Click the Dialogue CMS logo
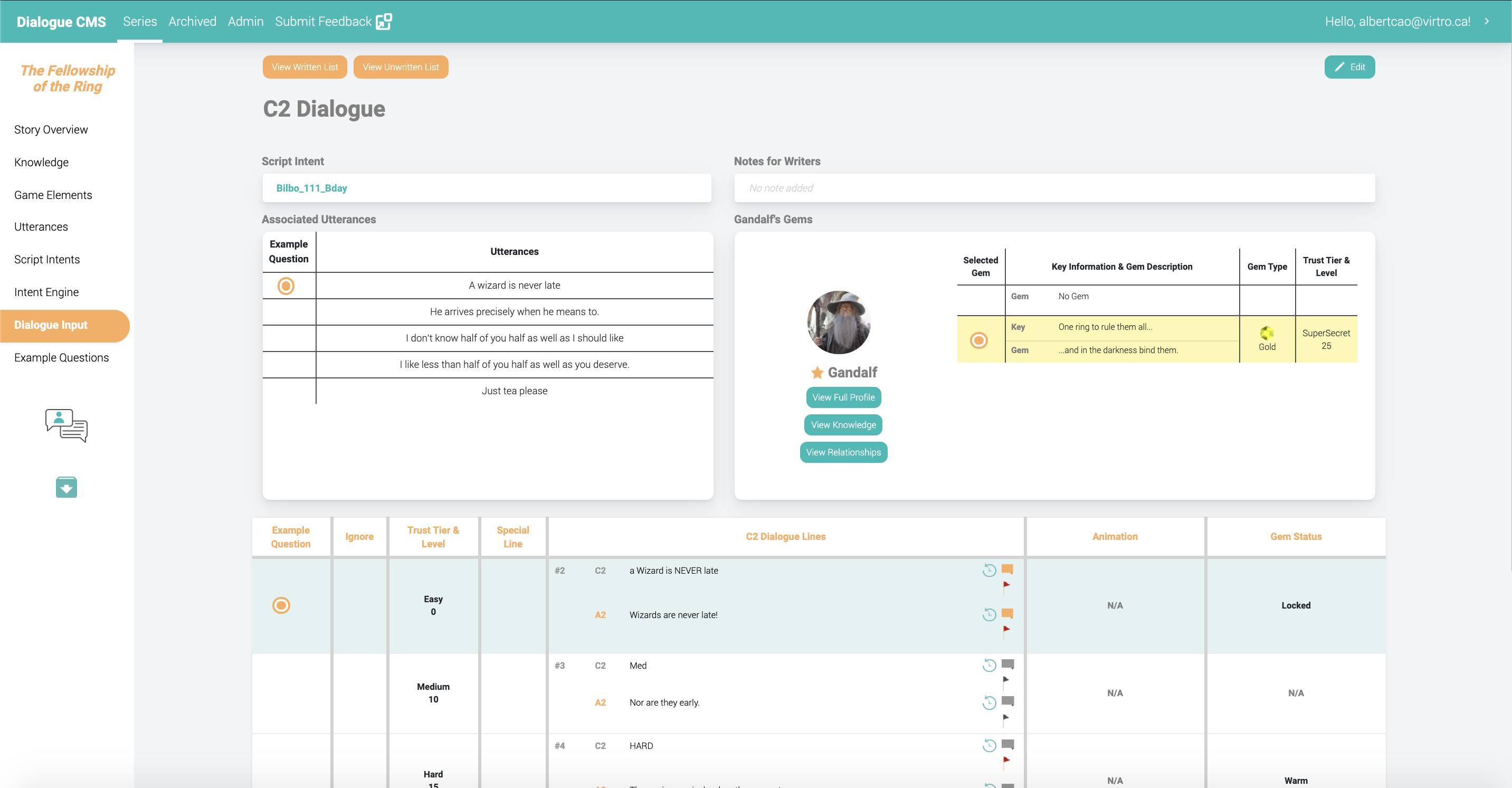The height and width of the screenshot is (788, 1512). click(61, 22)
